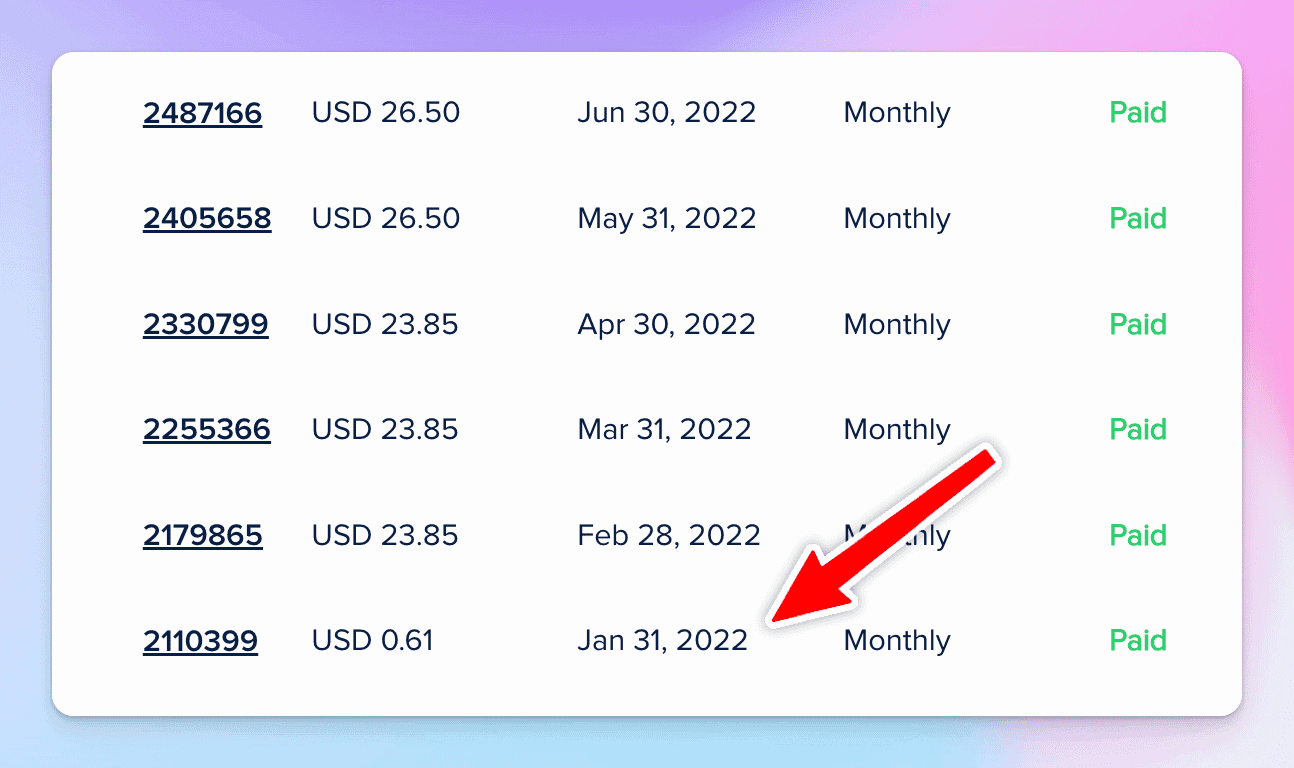
Task: Open the 2110399 invoice
Action: point(200,641)
